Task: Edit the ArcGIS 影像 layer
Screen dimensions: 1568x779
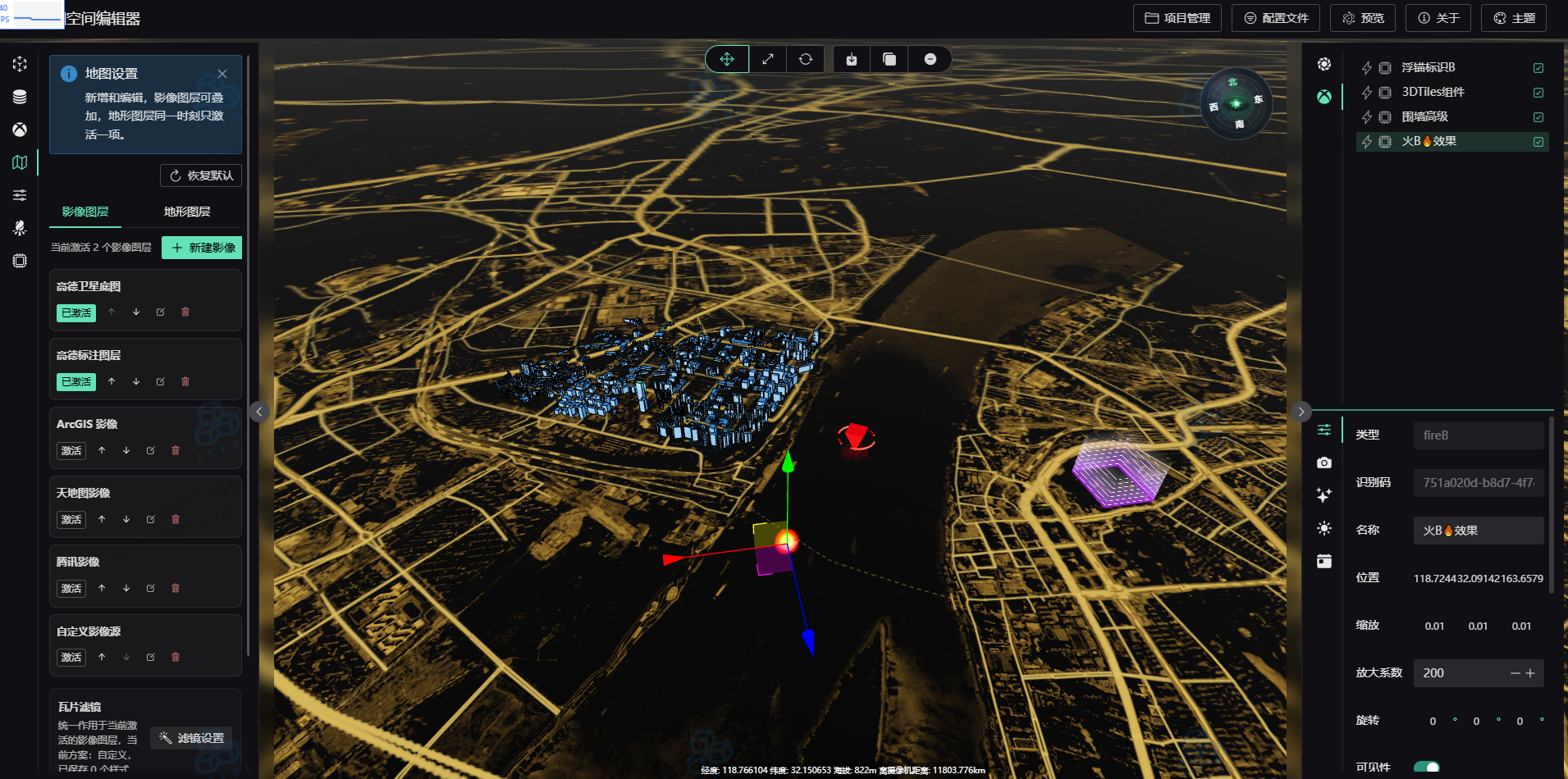Action: [x=151, y=450]
